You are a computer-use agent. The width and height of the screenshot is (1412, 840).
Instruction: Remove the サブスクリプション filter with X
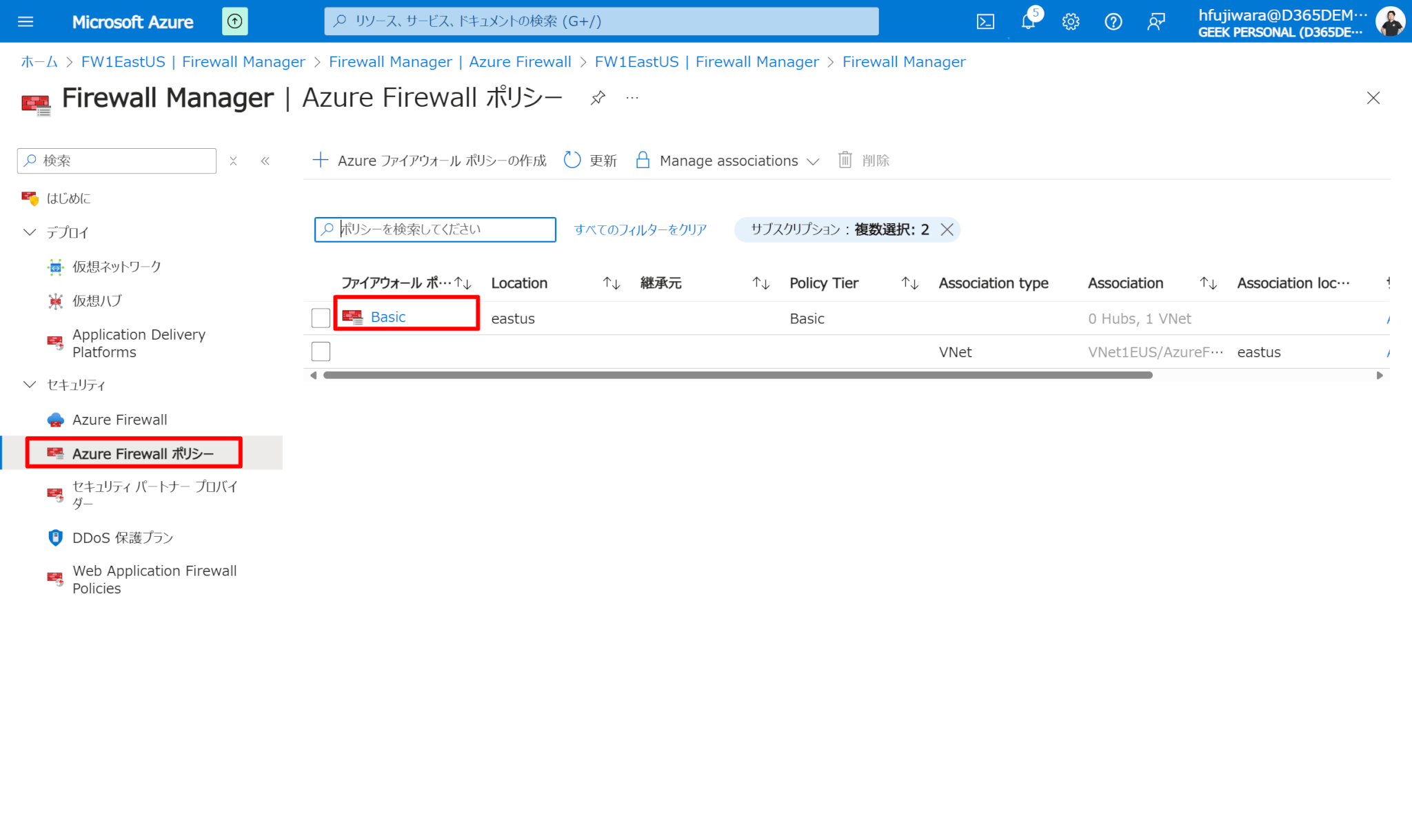coord(947,229)
